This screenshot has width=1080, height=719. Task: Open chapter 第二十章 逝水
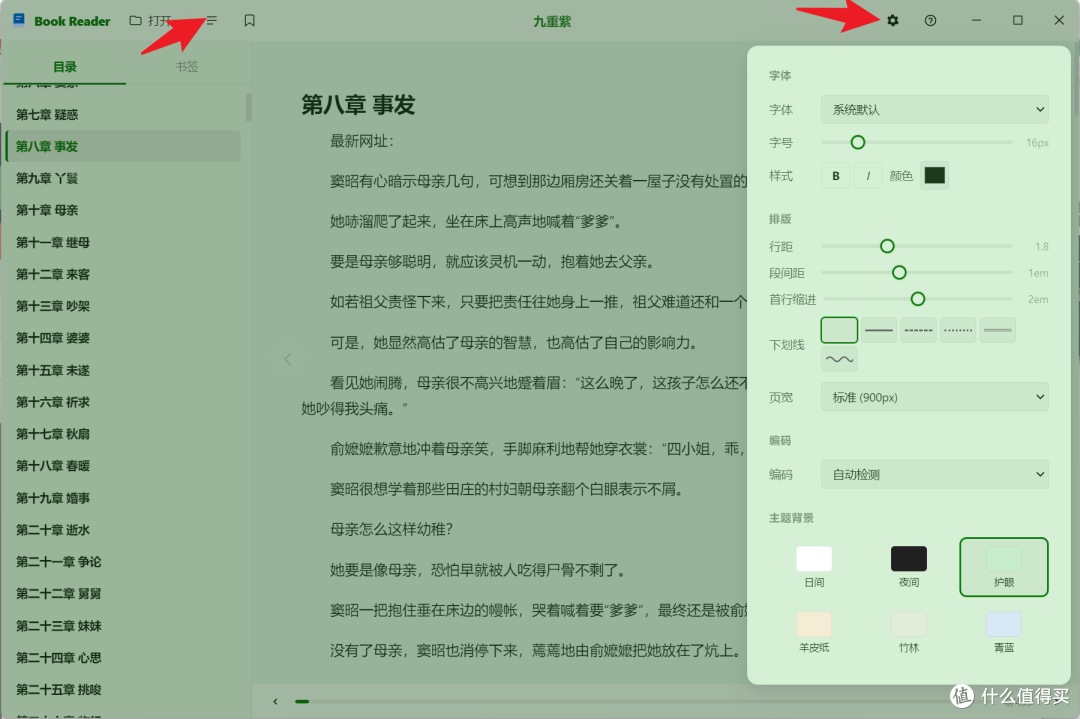pos(123,530)
